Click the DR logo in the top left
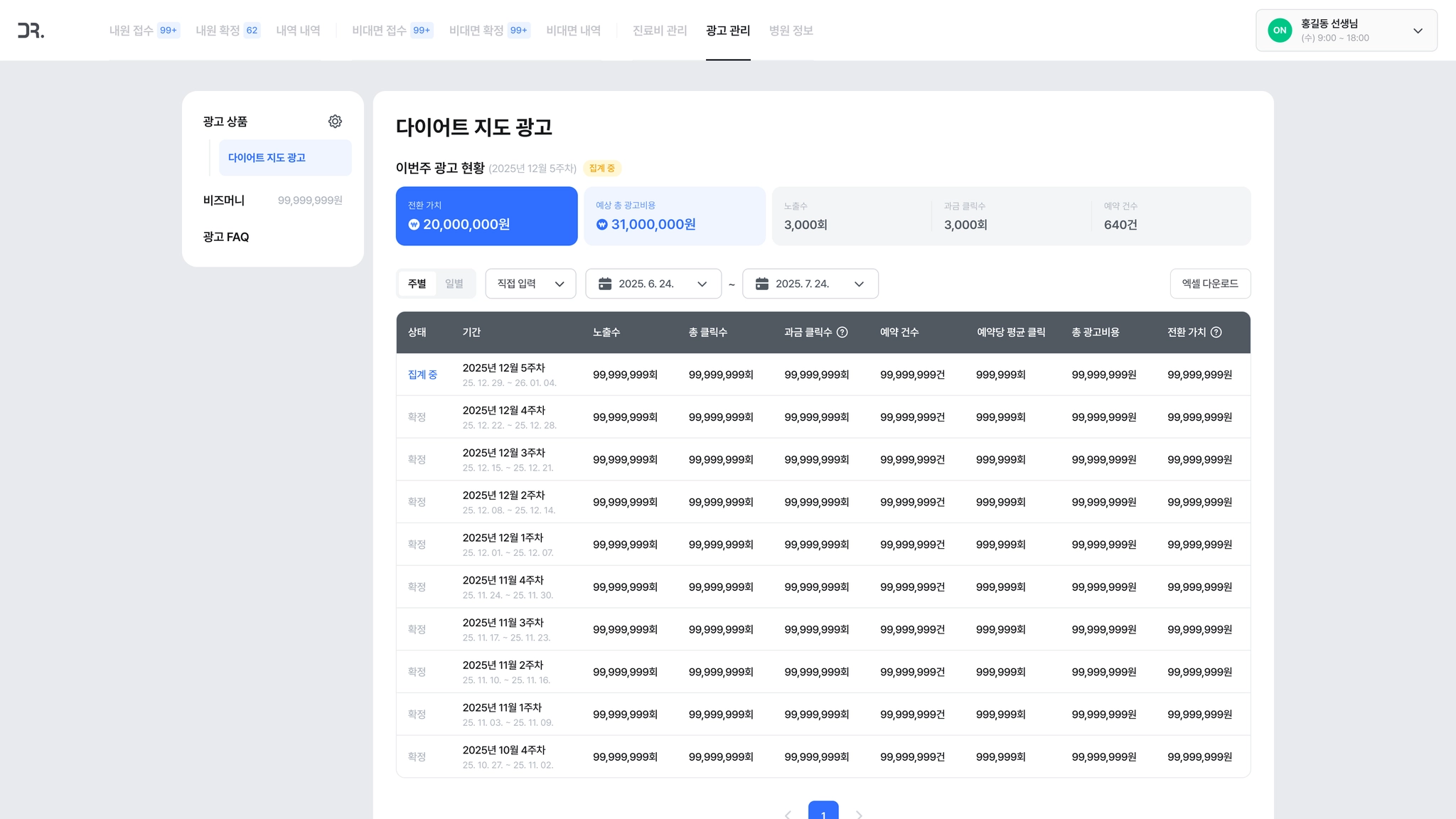 [31, 31]
